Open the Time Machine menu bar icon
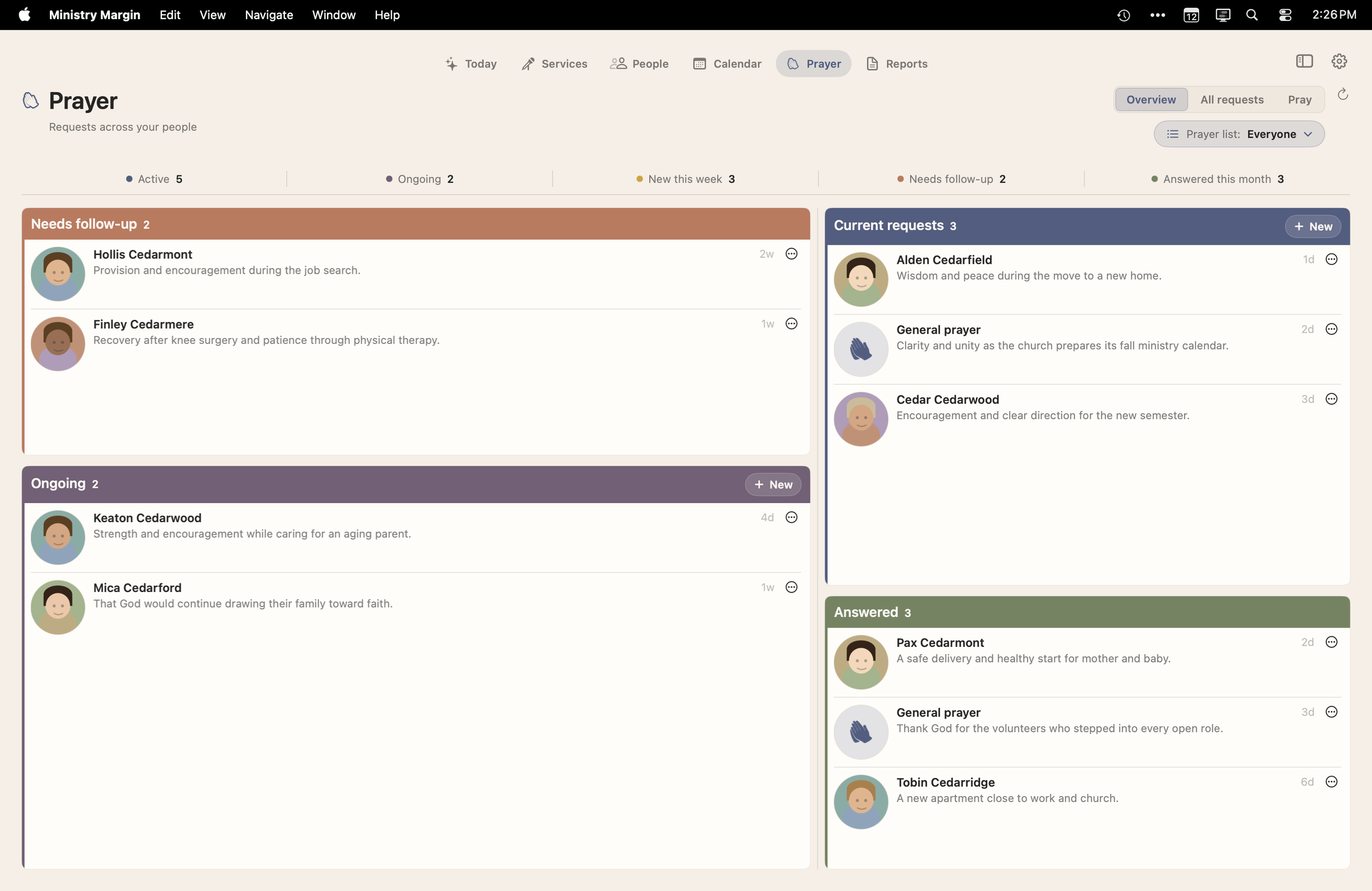 (1123, 15)
